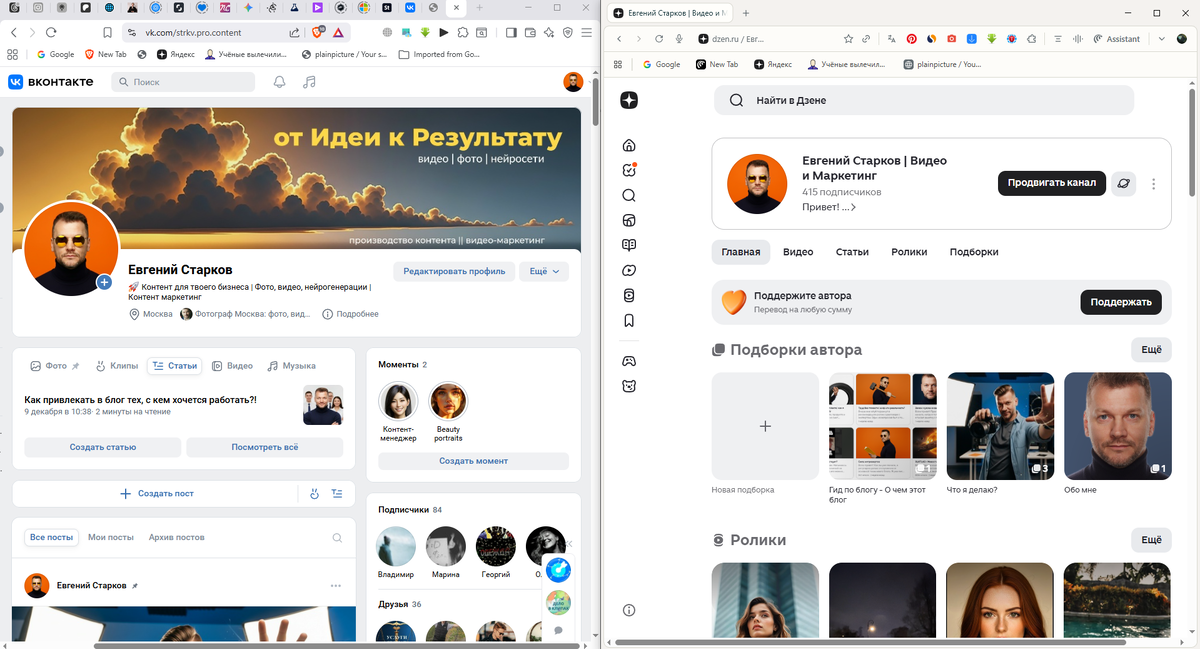
Task: Toggle Brave sidebar panel icon
Action: (x=510, y=32)
